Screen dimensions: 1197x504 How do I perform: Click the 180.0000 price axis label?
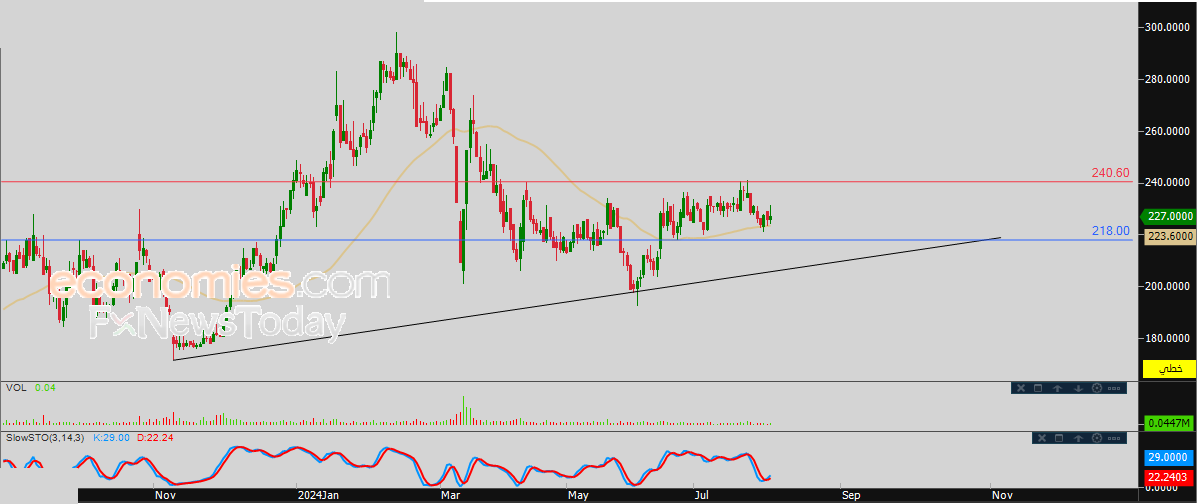(x=1165, y=338)
